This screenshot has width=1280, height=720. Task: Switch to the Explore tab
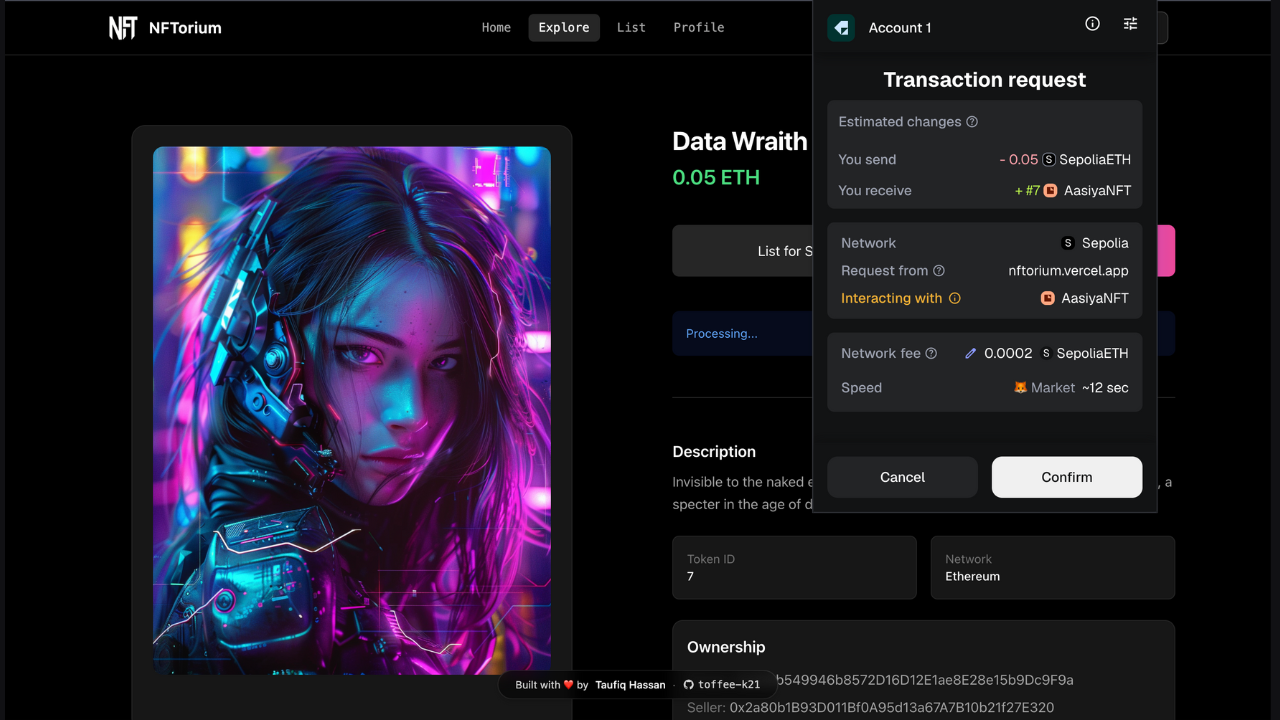(563, 27)
